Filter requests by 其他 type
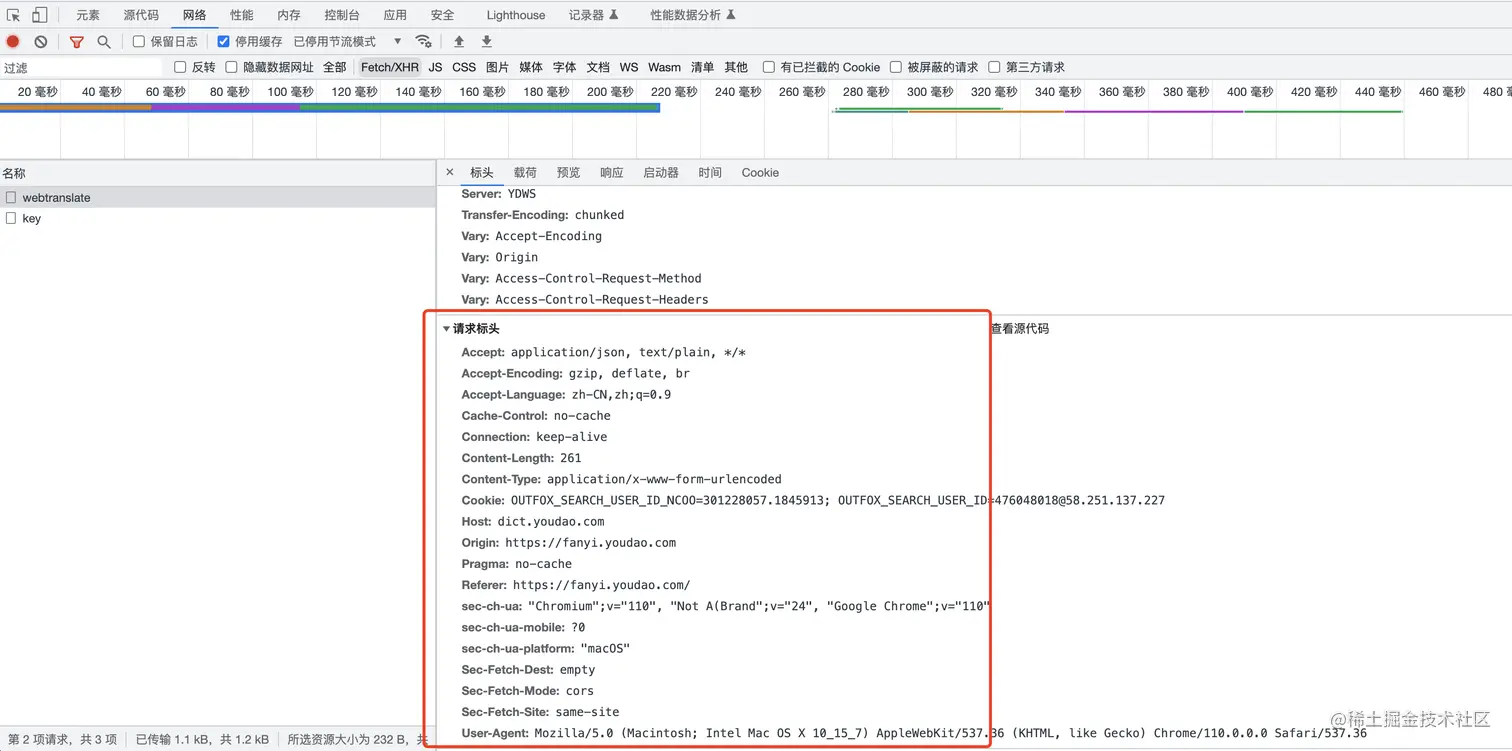The width and height of the screenshot is (1512, 751). tap(736, 67)
